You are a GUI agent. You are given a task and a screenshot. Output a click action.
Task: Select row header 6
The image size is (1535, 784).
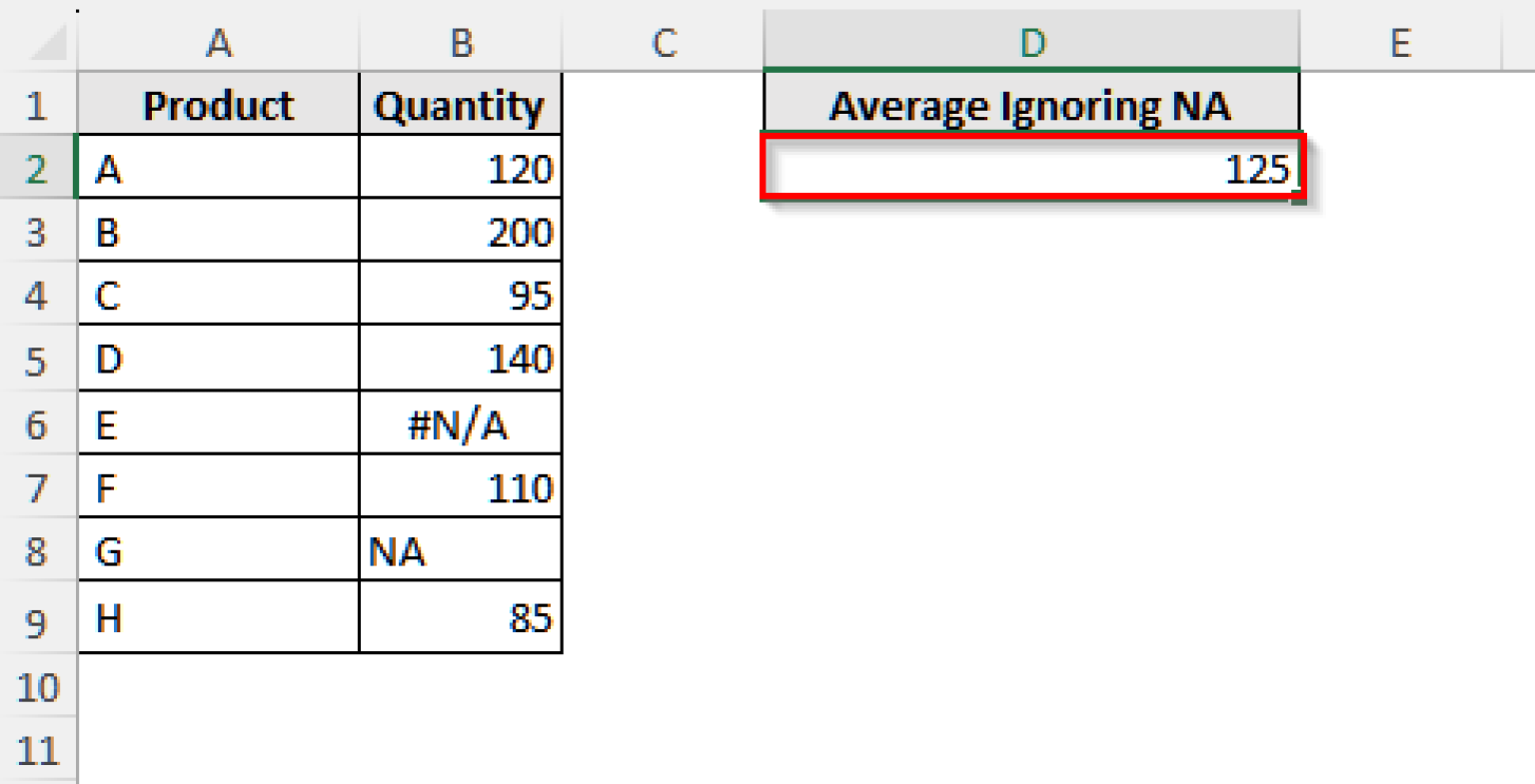[x=38, y=422]
